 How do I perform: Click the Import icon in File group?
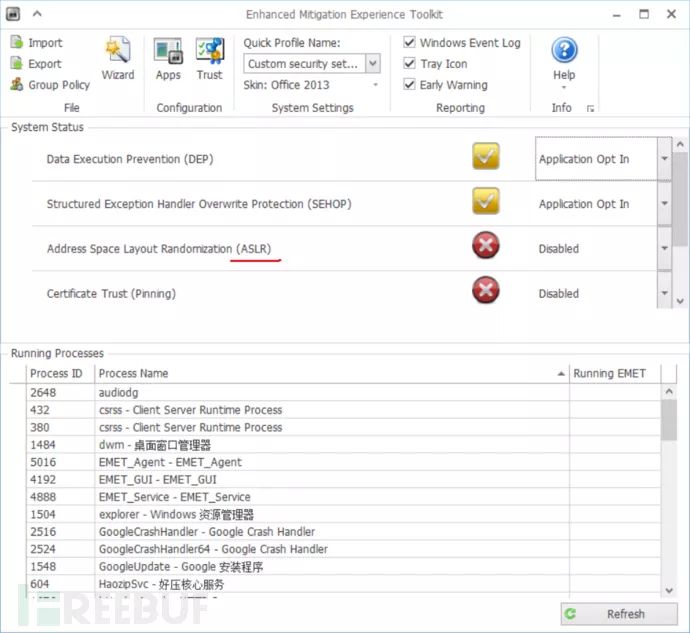(x=17, y=42)
